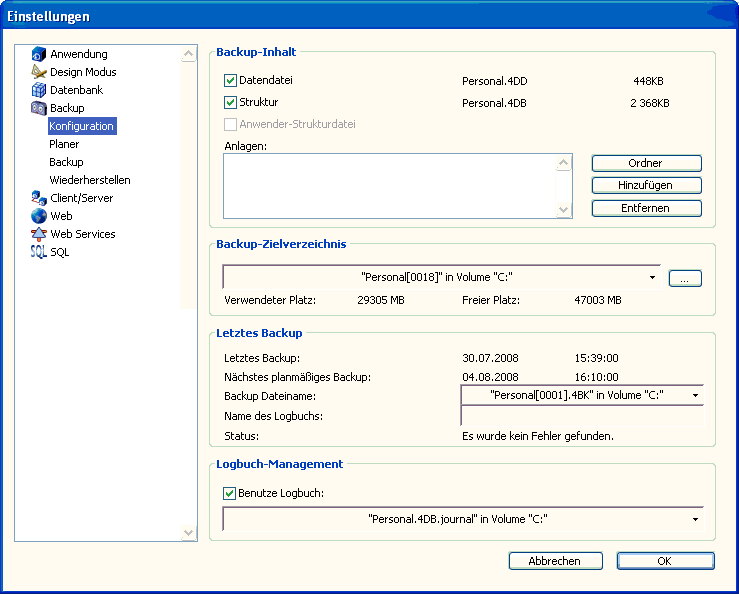The image size is (739, 594).
Task: Toggle the Struktur checkbox
Action: 230,102
